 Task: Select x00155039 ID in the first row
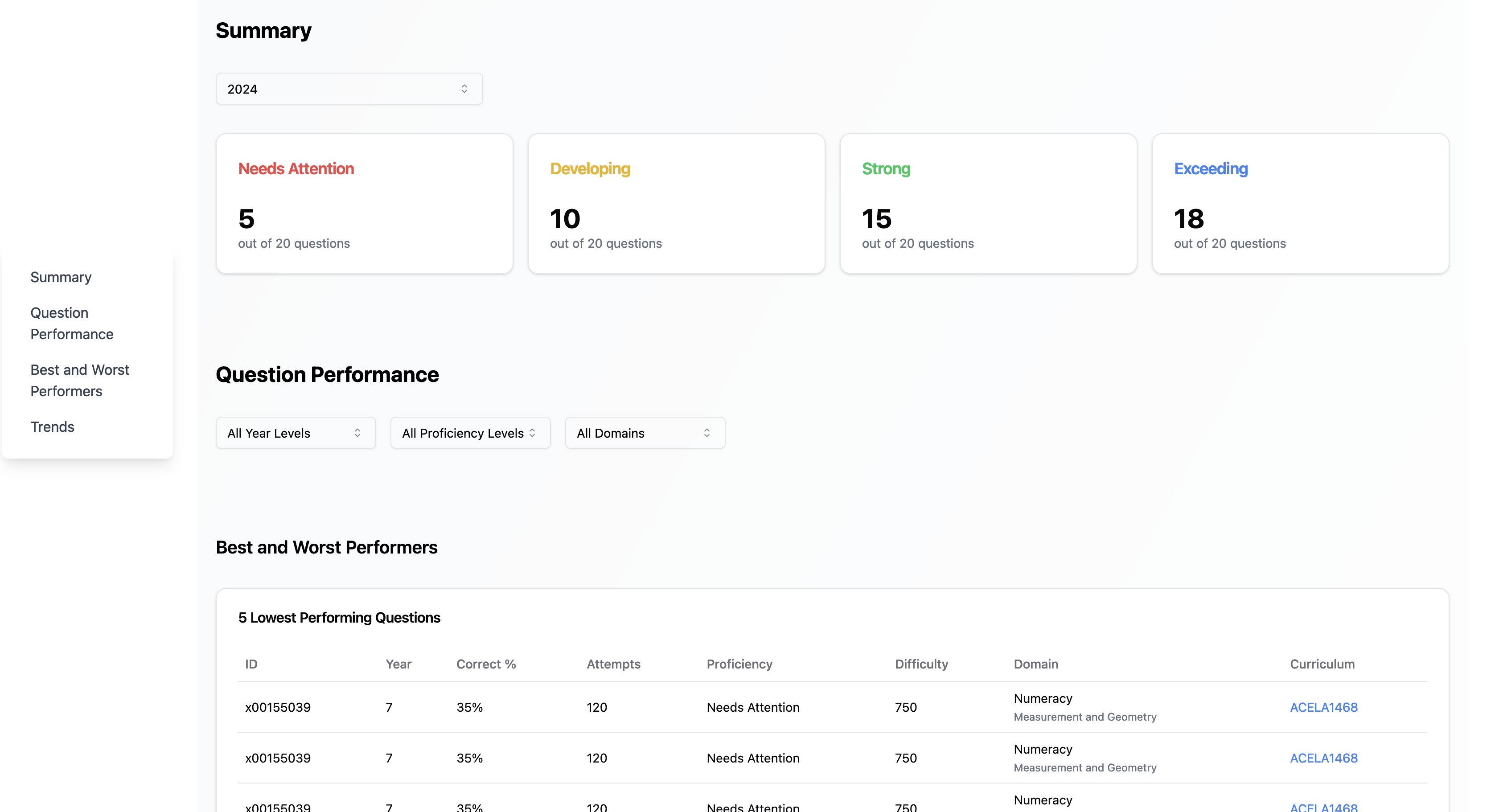(277, 708)
